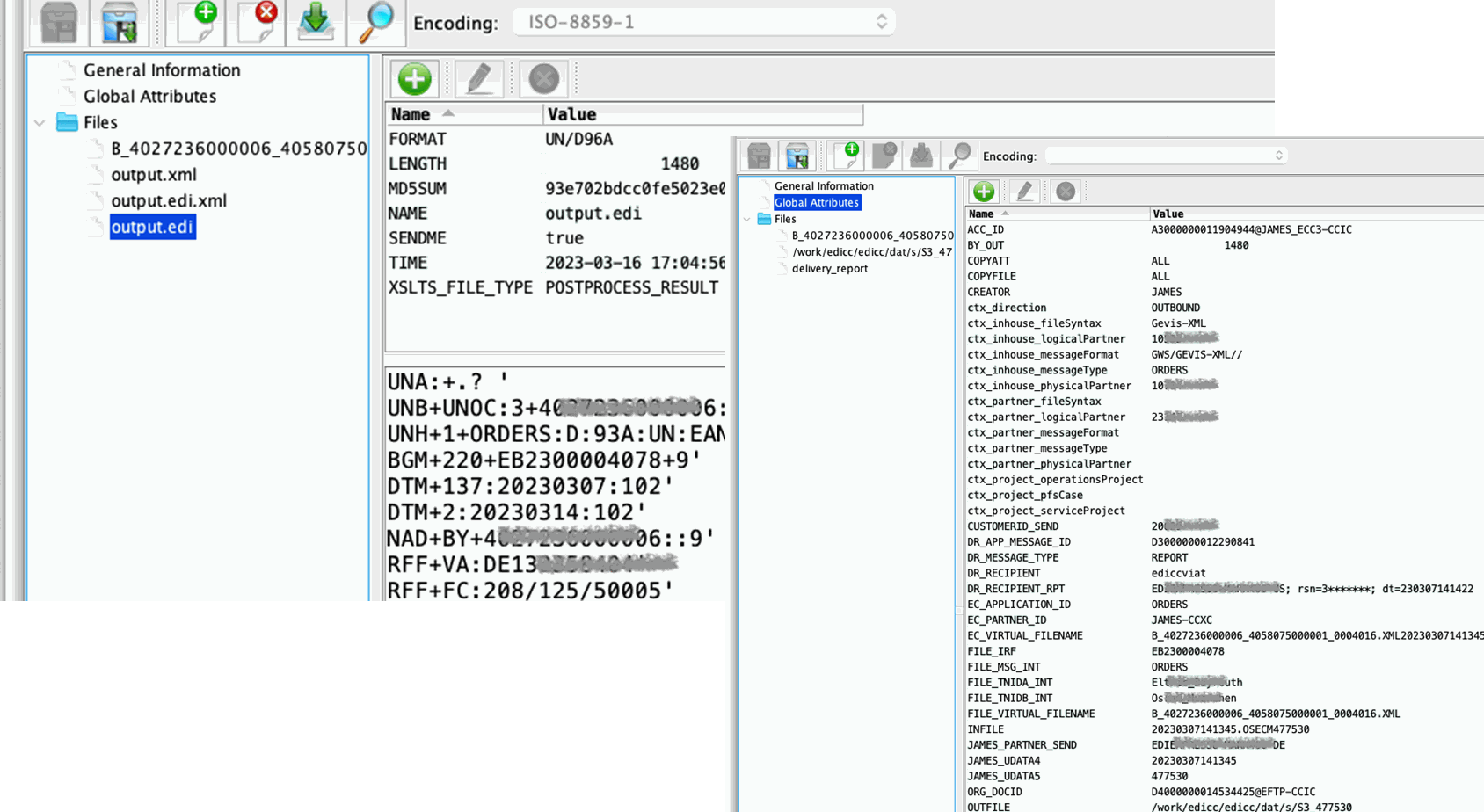Click the INFILE attribute row
The width and height of the screenshot is (1484, 812).
(x=1225, y=729)
